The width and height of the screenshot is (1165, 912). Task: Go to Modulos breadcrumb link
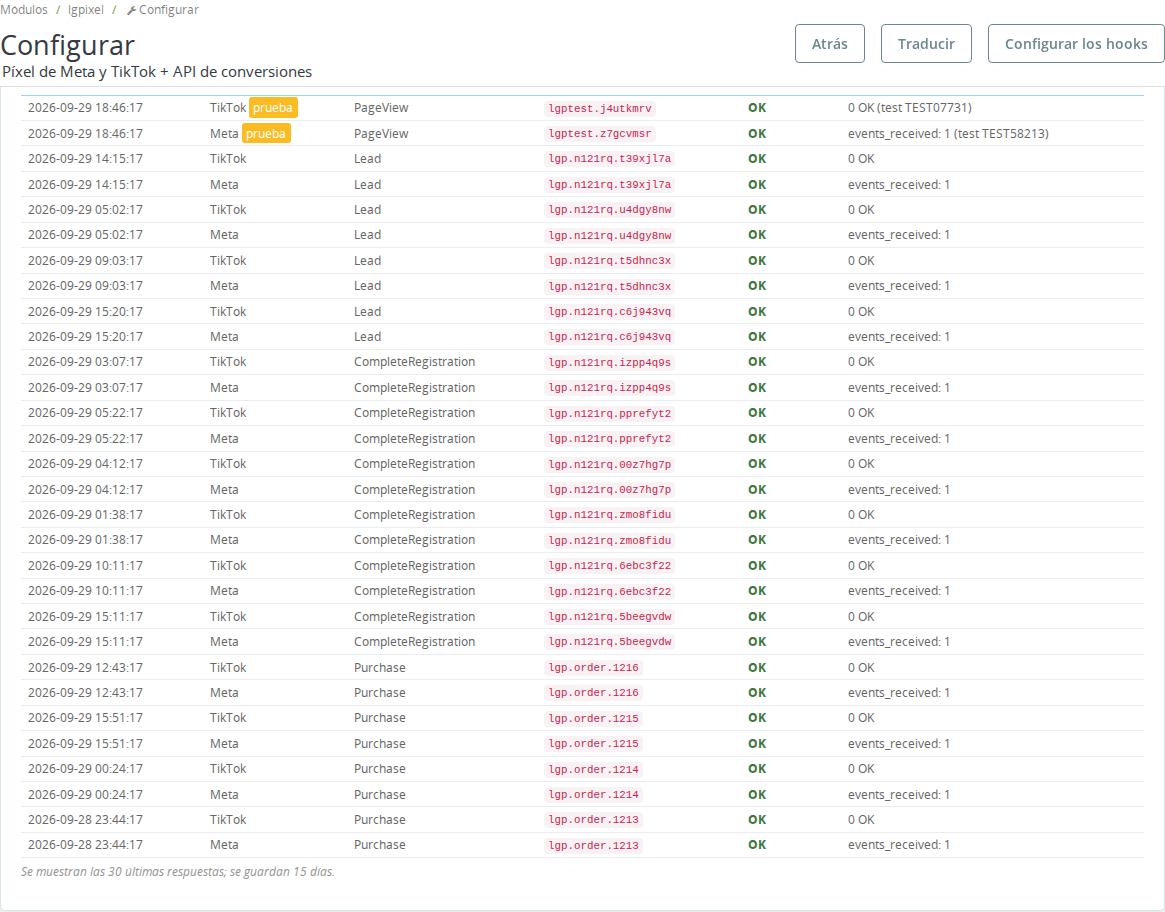point(24,10)
